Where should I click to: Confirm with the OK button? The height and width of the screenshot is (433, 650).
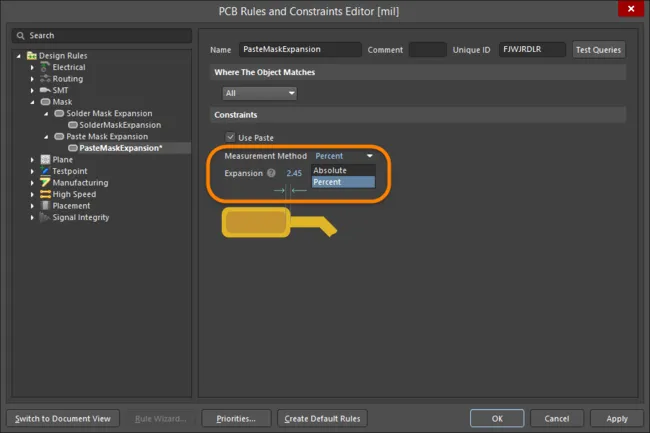[497, 418]
